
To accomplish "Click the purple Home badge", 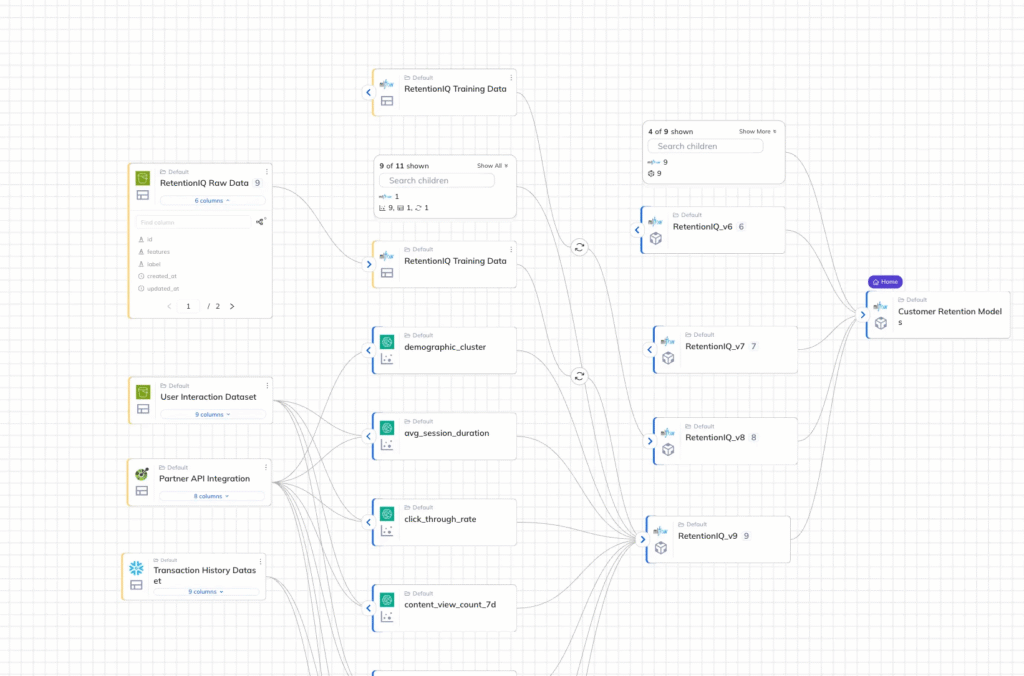I will tap(885, 281).
